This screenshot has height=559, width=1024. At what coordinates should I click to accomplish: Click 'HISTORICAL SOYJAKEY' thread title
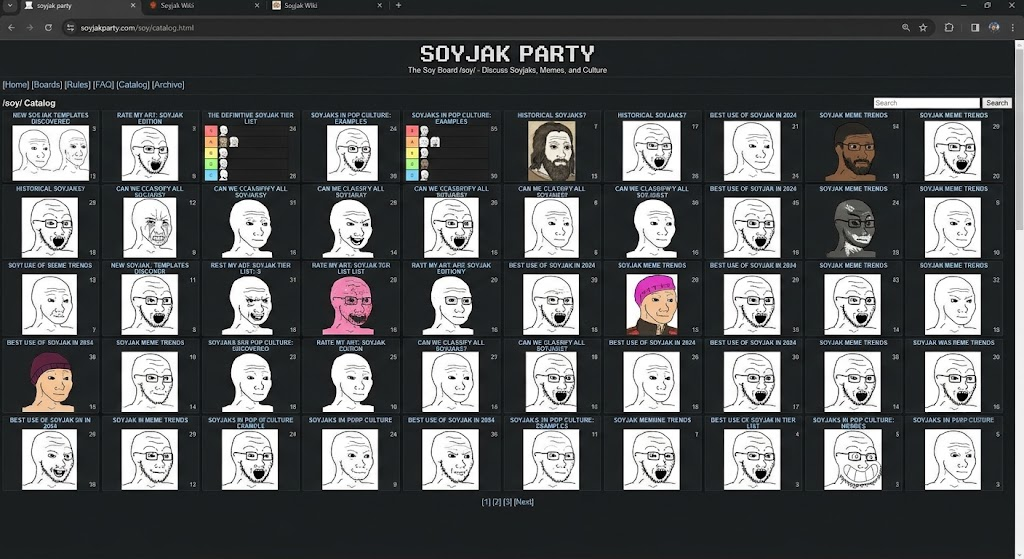[x=50, y=189]
